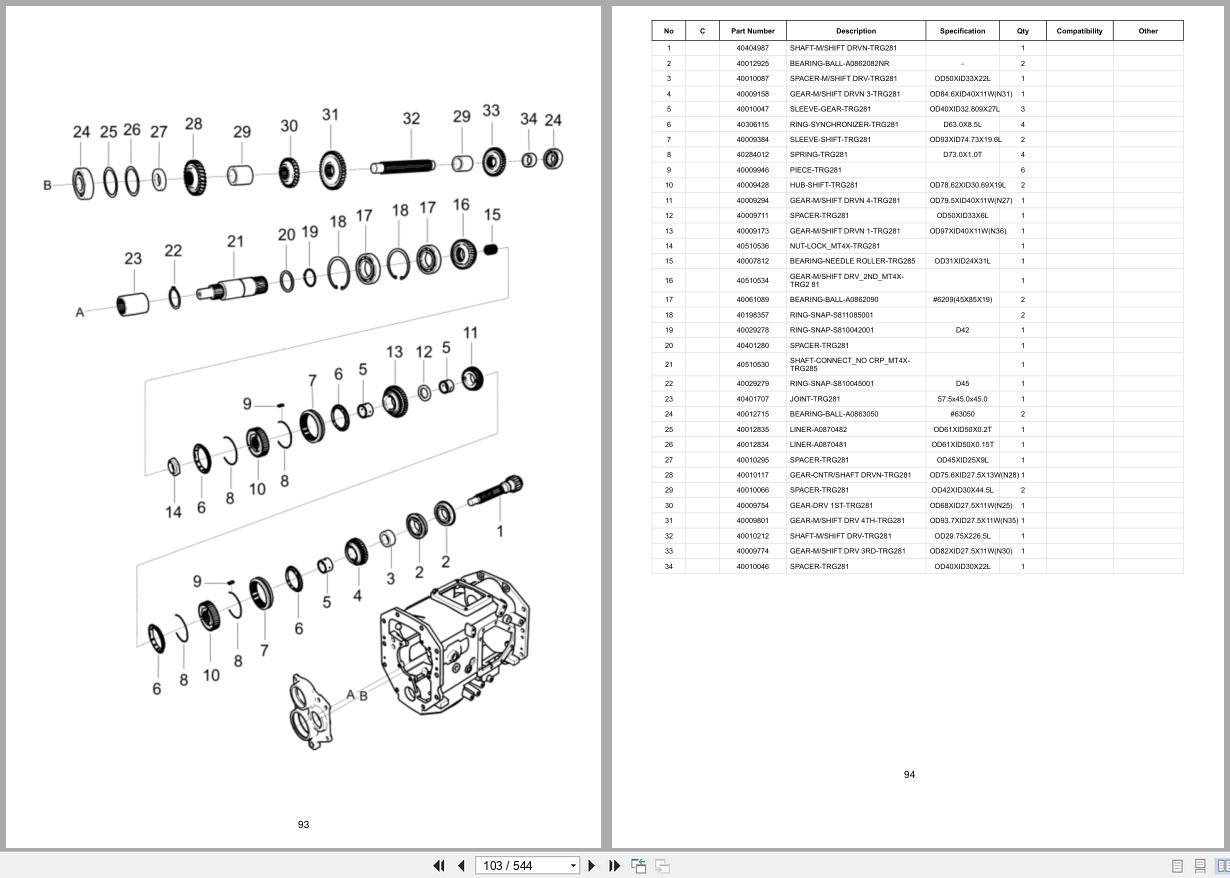Click specification #6209(45X85X19)
Image resolution: width=1230 pixels, height=878 pixels.
tap(962, 300)
